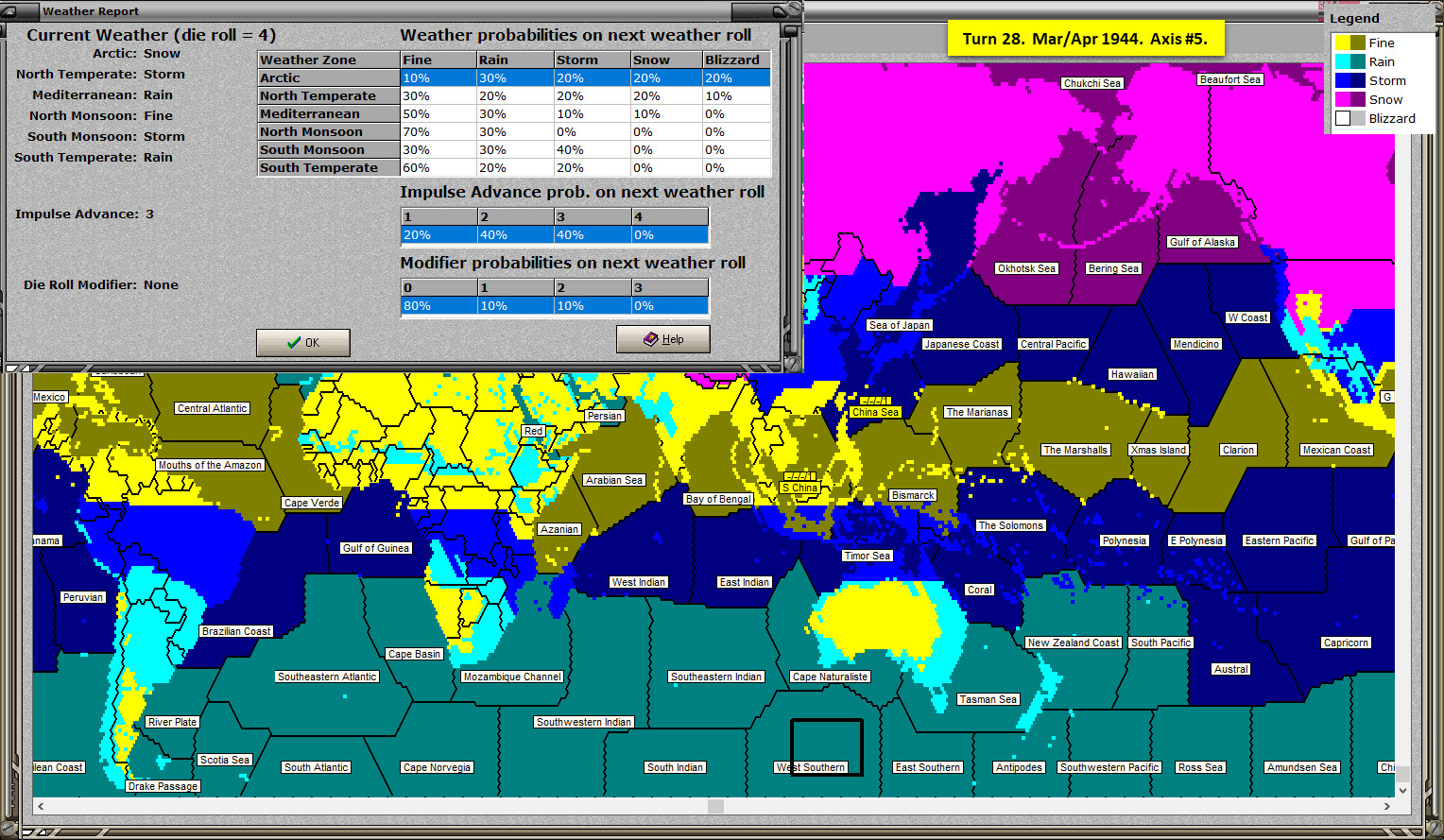Select the Timor Sea area label
The image size is (1444, 840).
click(868, 556)
